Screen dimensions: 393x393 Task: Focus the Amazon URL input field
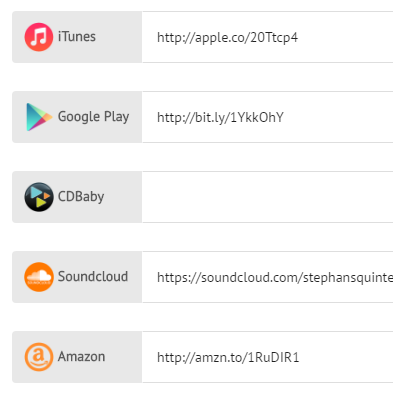[x=267, y=357]
